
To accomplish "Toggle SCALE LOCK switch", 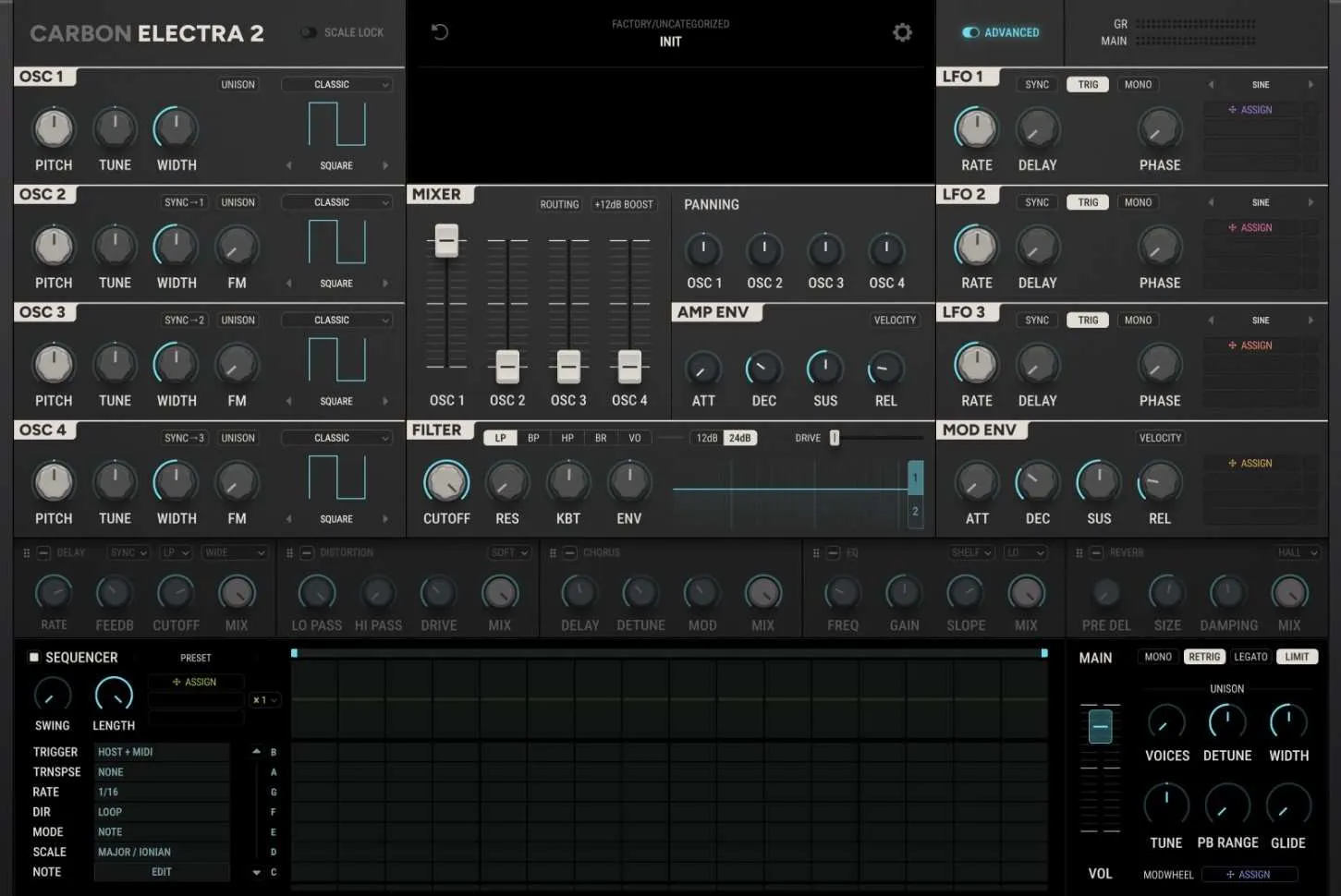I will pyautogui.click(x=308, y=32).
